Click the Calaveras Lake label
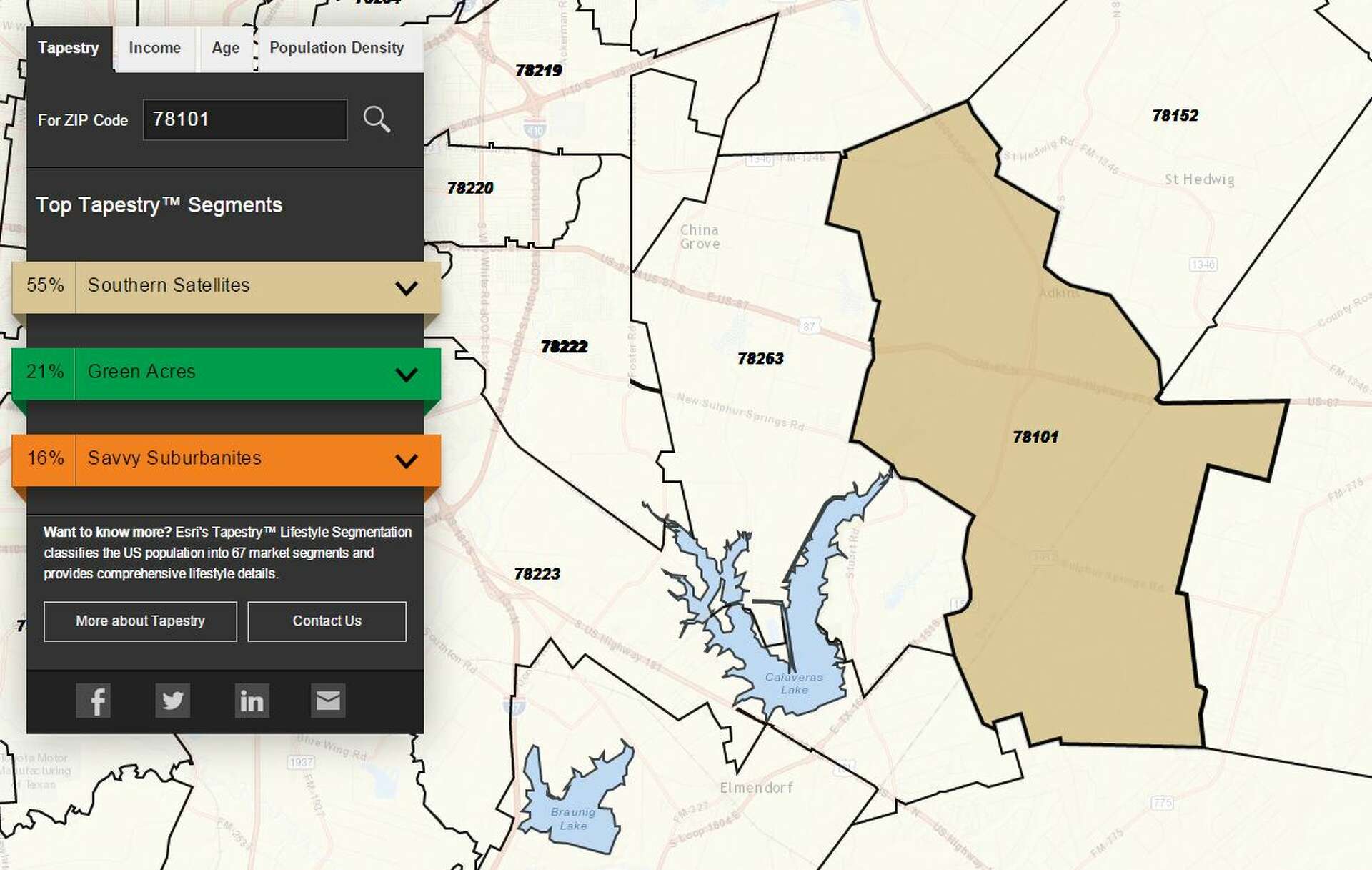Viewport: 1372px width, 870px height. point(794,683)
